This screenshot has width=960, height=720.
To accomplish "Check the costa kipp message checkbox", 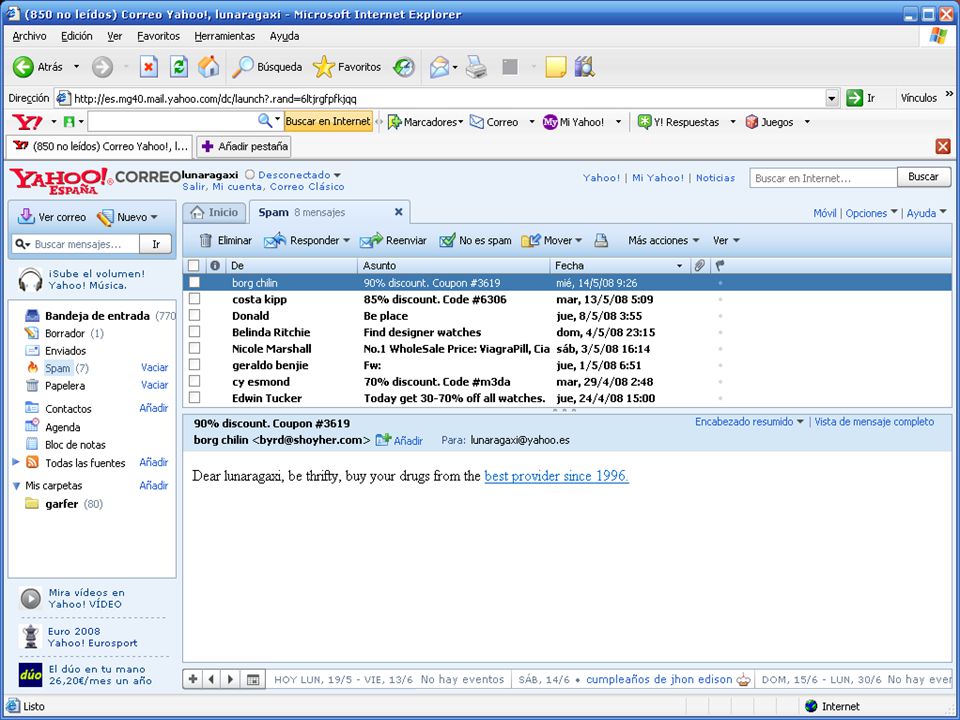I will (x=194, y=299).
